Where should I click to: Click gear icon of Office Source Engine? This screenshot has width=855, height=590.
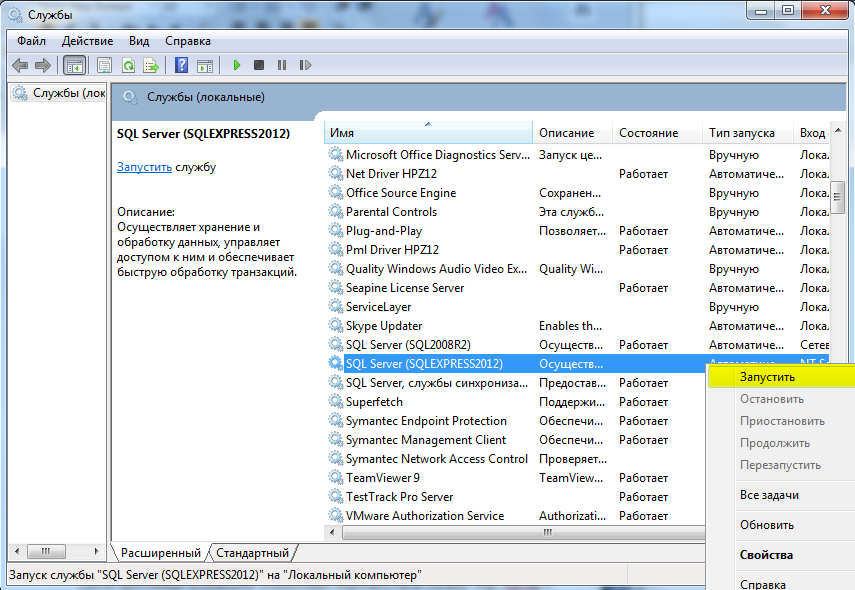tap(335, 192)
